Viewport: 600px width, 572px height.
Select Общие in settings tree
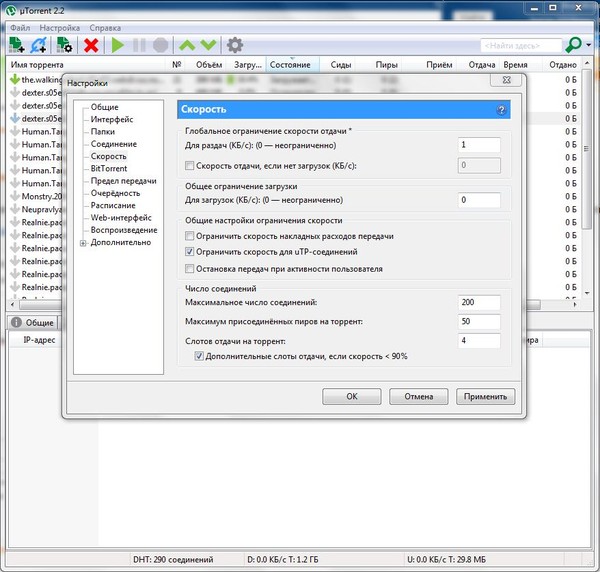[x=104, y=107]
